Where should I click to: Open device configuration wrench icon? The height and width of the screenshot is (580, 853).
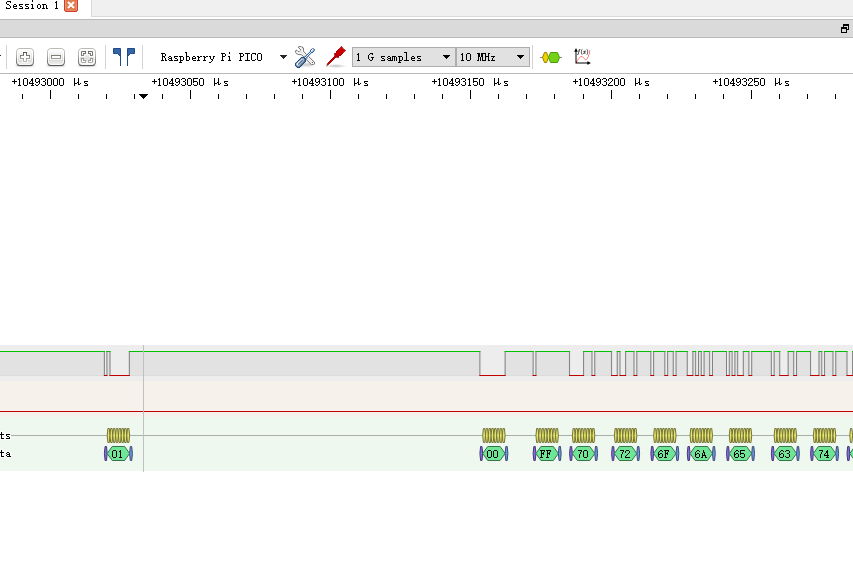[x=305, y=57]
